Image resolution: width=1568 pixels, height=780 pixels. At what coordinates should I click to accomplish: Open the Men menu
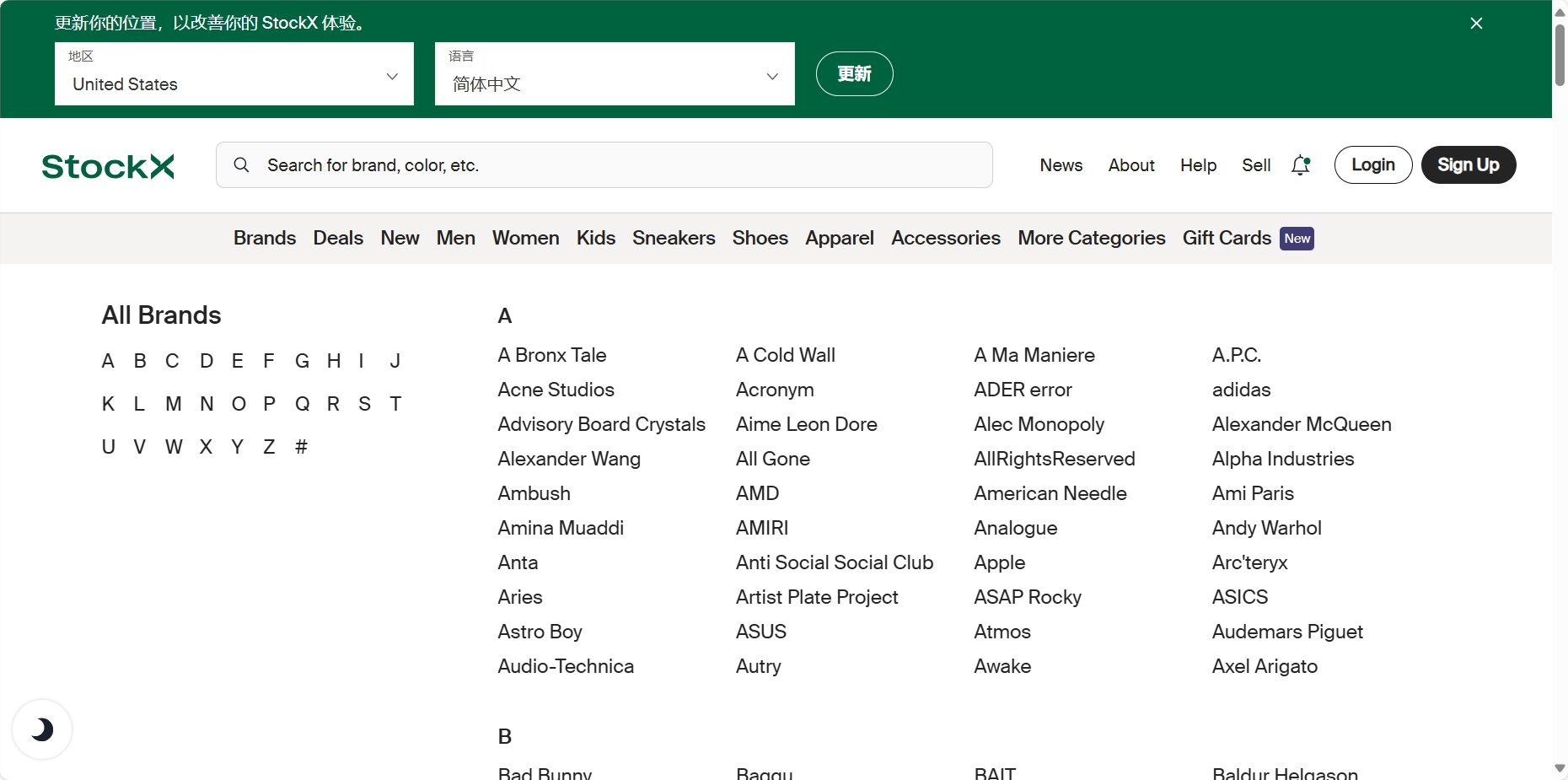pyautogui.click(x=456, y=239)
